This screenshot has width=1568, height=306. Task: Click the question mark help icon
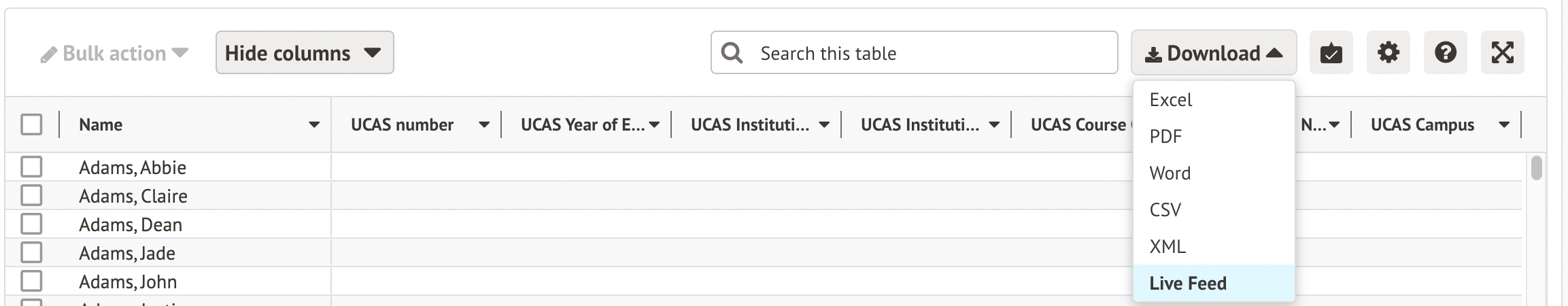[x=1445, y=52]
